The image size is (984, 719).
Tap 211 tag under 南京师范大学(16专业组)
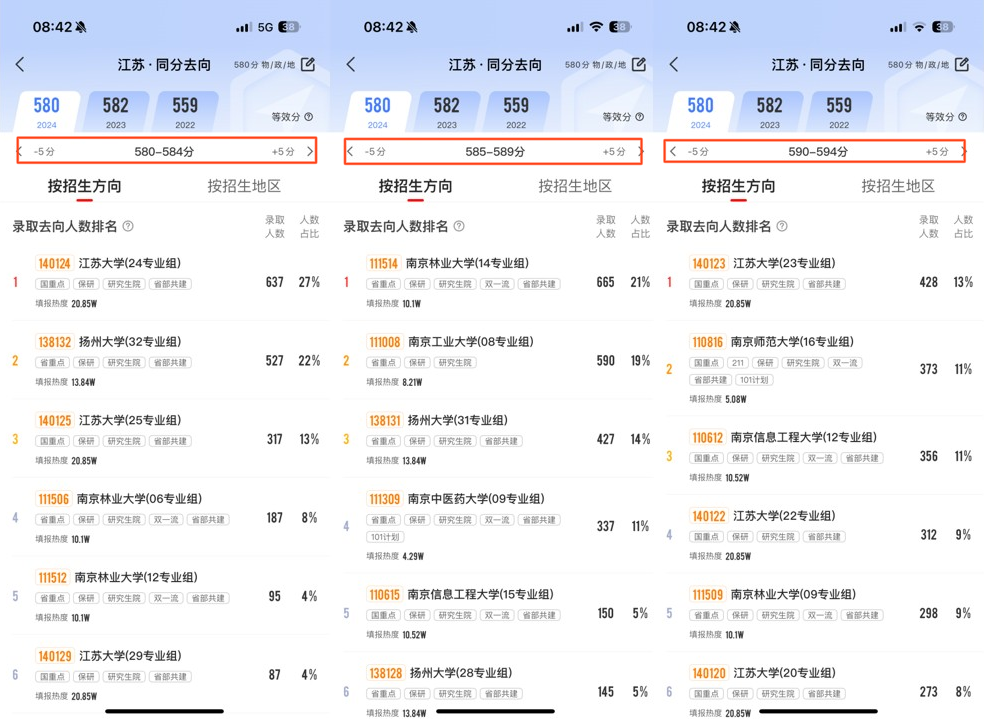pos(738,363)
